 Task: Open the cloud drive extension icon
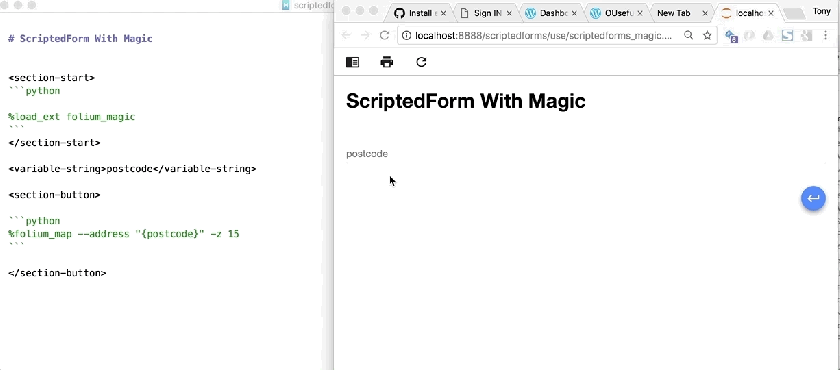coord(768,36)
